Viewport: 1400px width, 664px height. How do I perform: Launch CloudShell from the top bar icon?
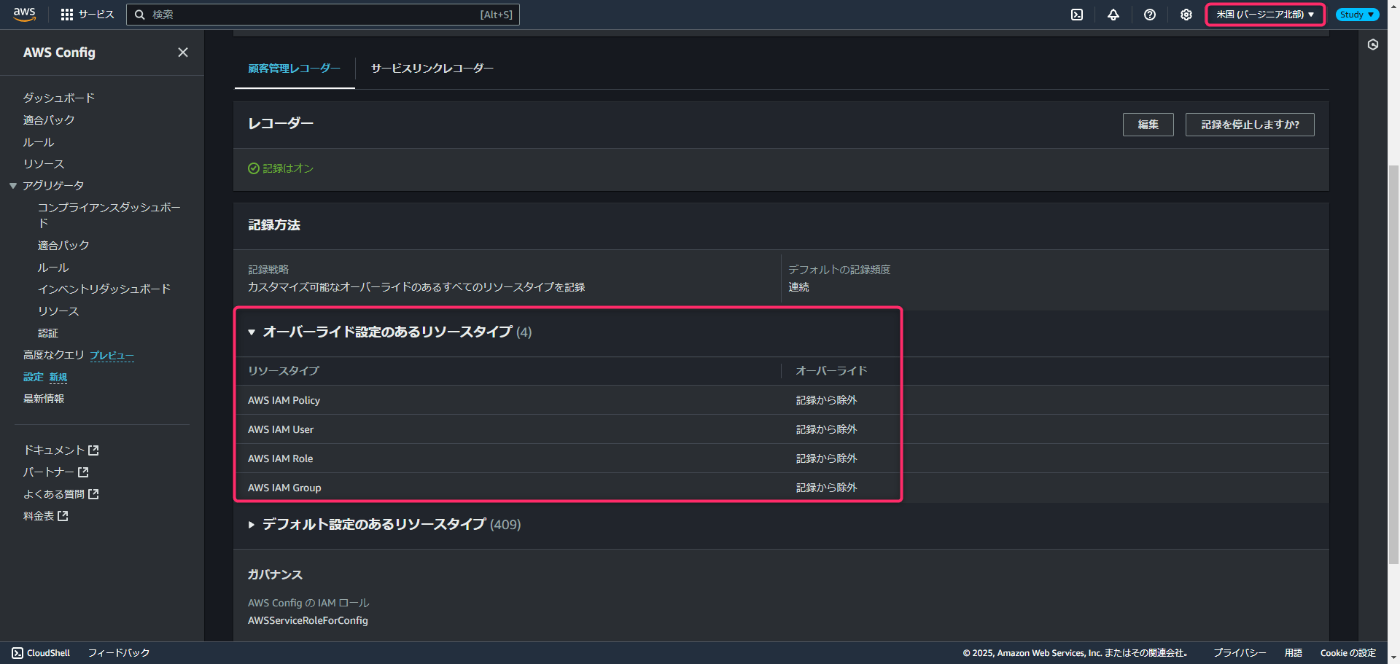(x=1077, y=15)
